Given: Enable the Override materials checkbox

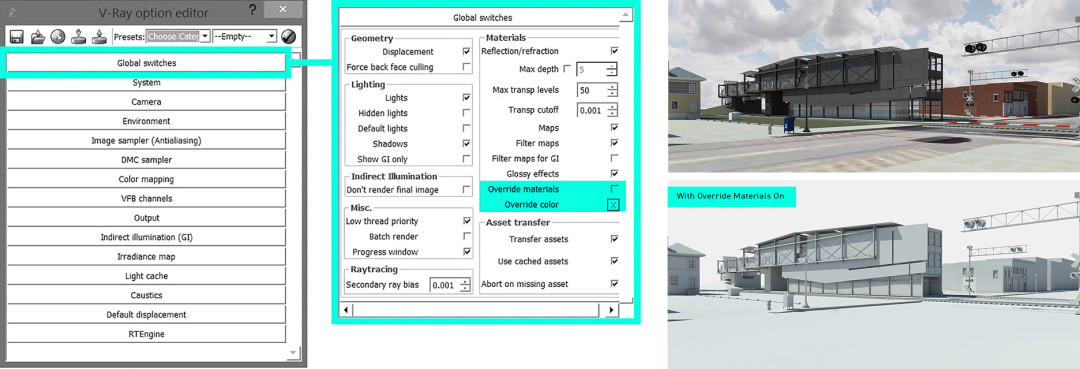Looking at the screenshot, I should 614,189.
